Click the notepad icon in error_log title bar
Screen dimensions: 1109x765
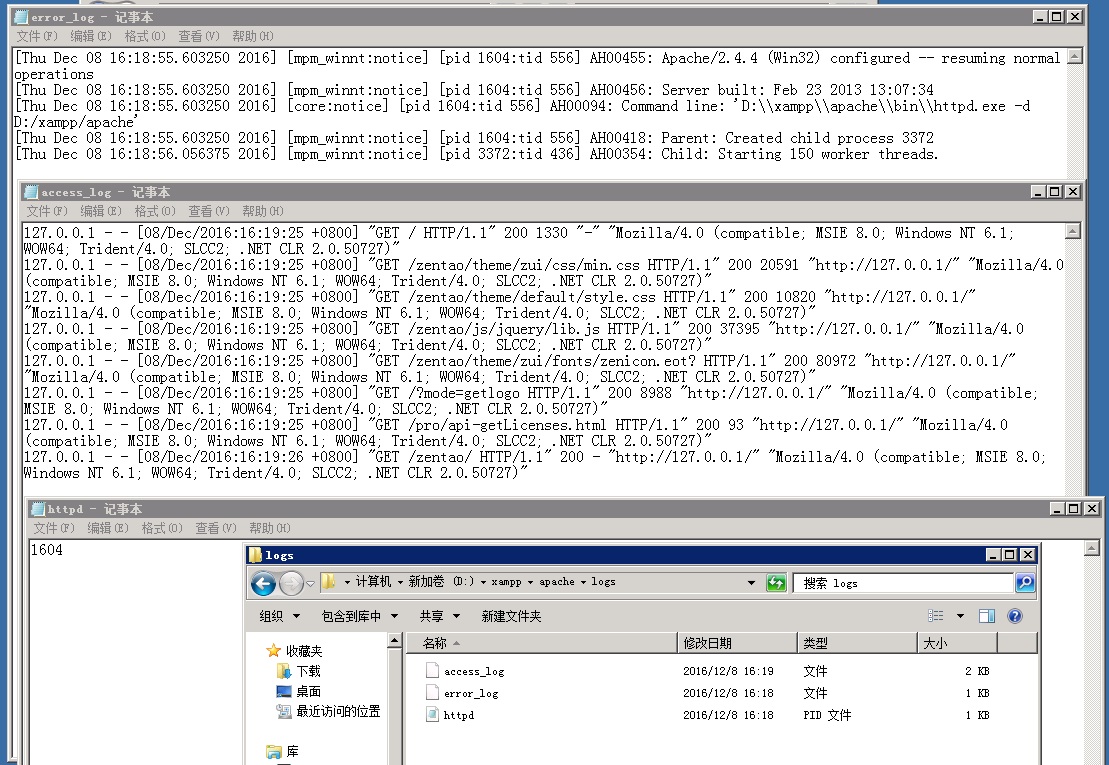(21, 17)
